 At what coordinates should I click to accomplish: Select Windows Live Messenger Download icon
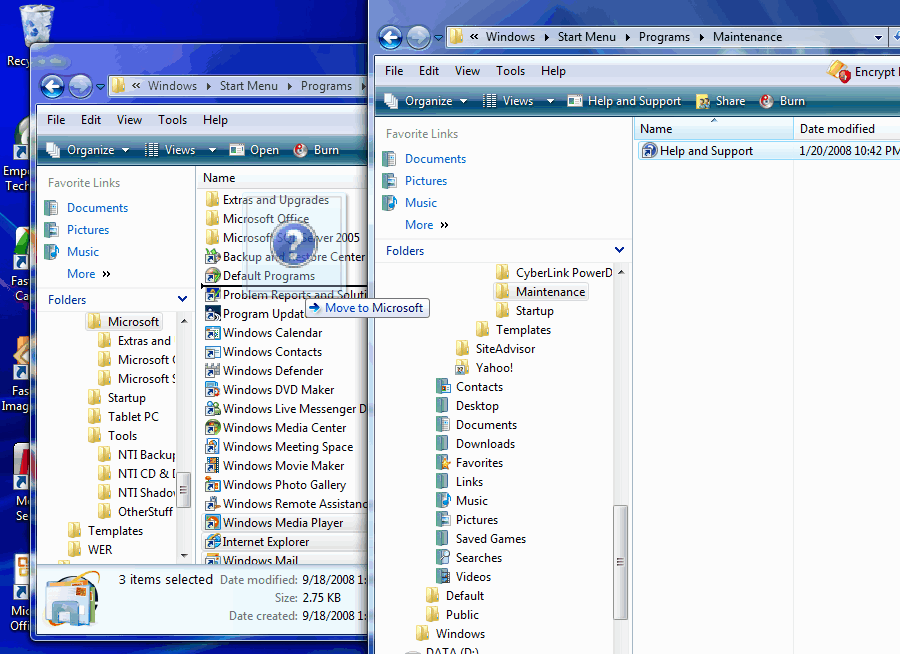212,409
